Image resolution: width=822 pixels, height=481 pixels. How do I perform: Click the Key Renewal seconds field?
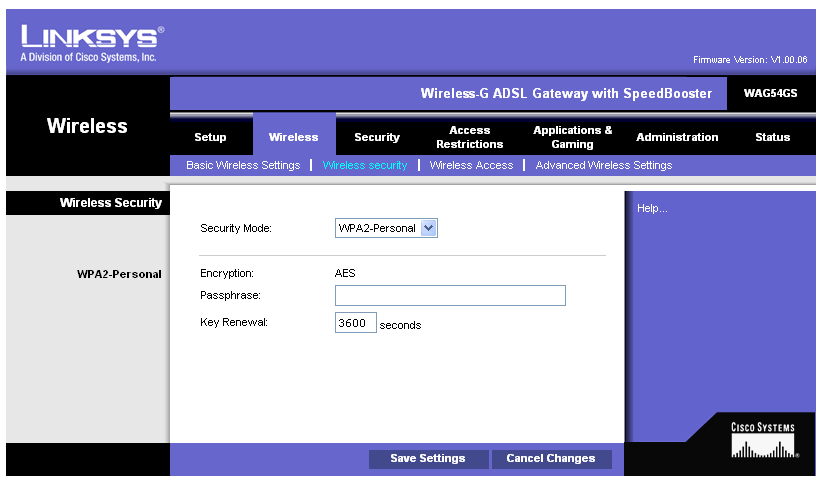coord(355,322)
